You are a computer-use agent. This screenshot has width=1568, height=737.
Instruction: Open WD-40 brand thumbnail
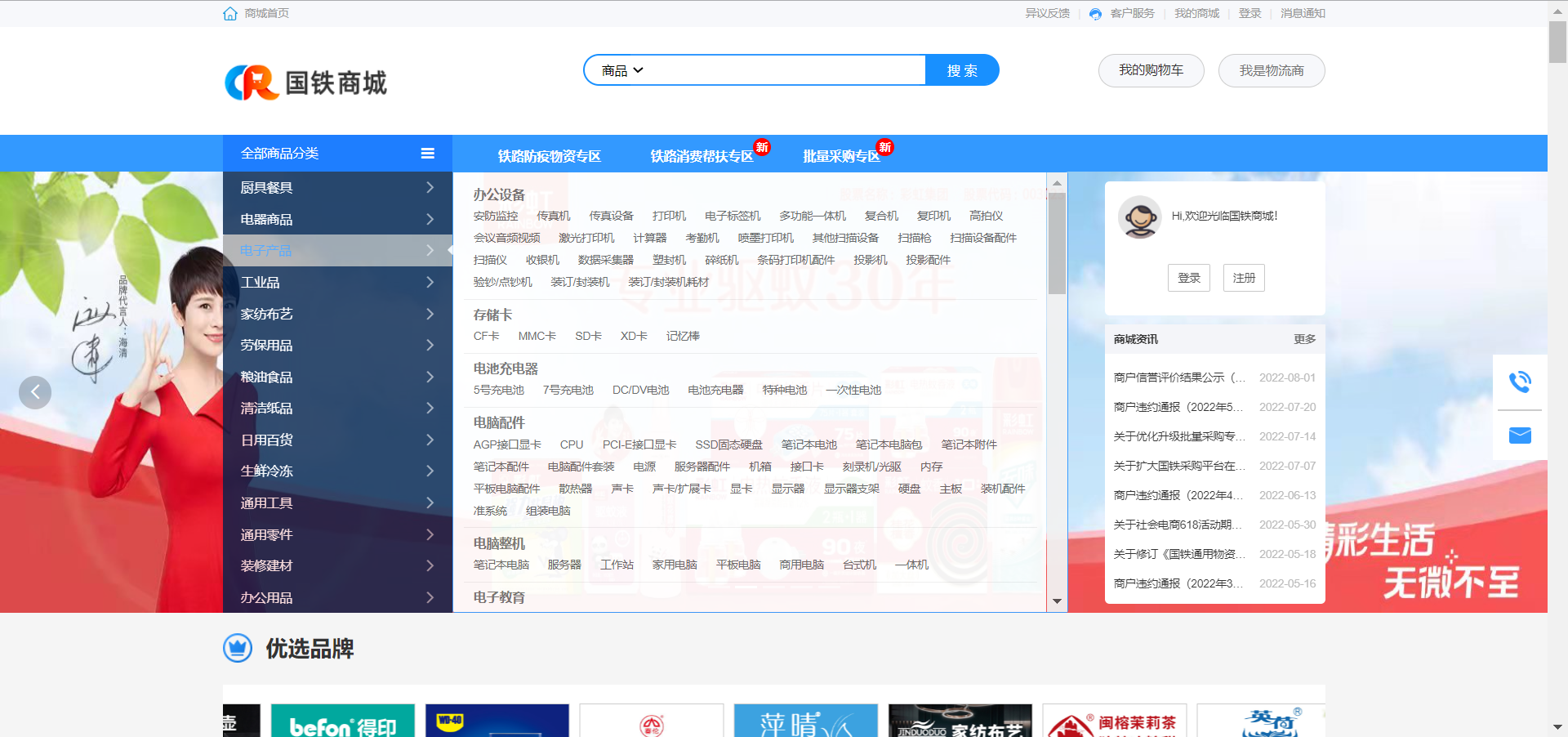click(x=497, y=721)
